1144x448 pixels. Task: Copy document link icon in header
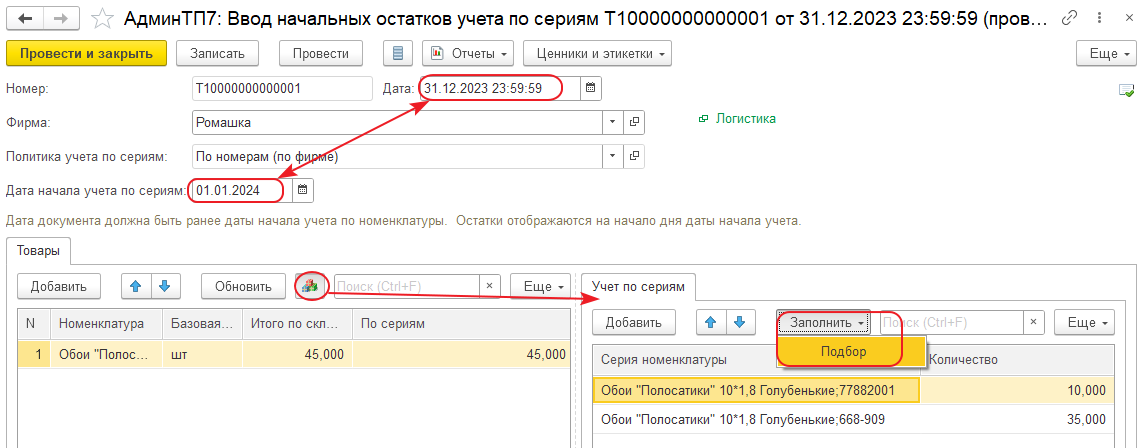pyautogui.click(x=1070, y=18)
